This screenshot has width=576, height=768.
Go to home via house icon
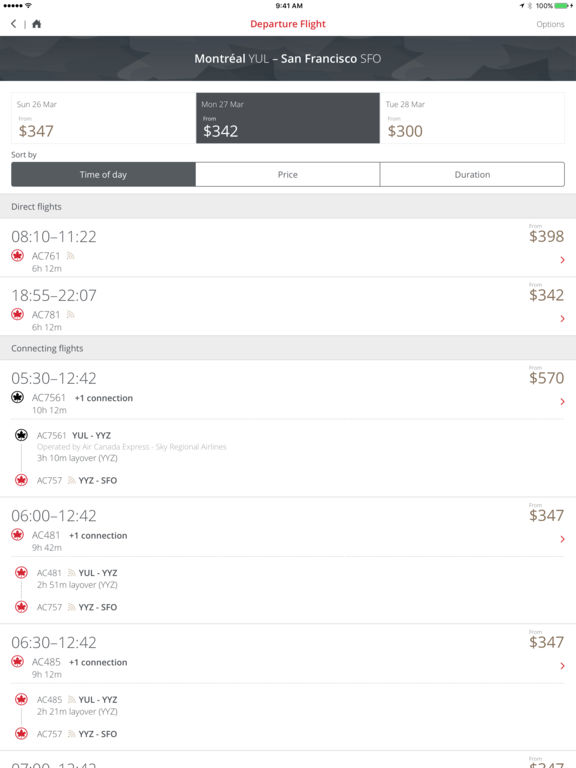[x=37, y=24]
